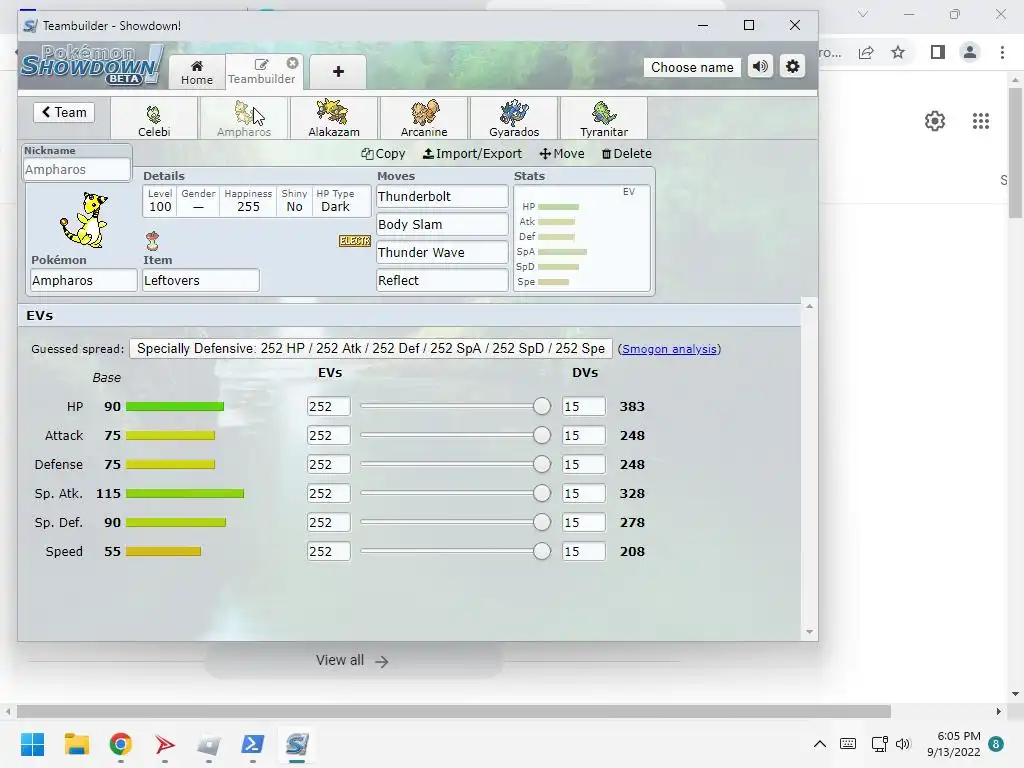
Task: Open the browser side panel icon
Action: tap(938, 52)
